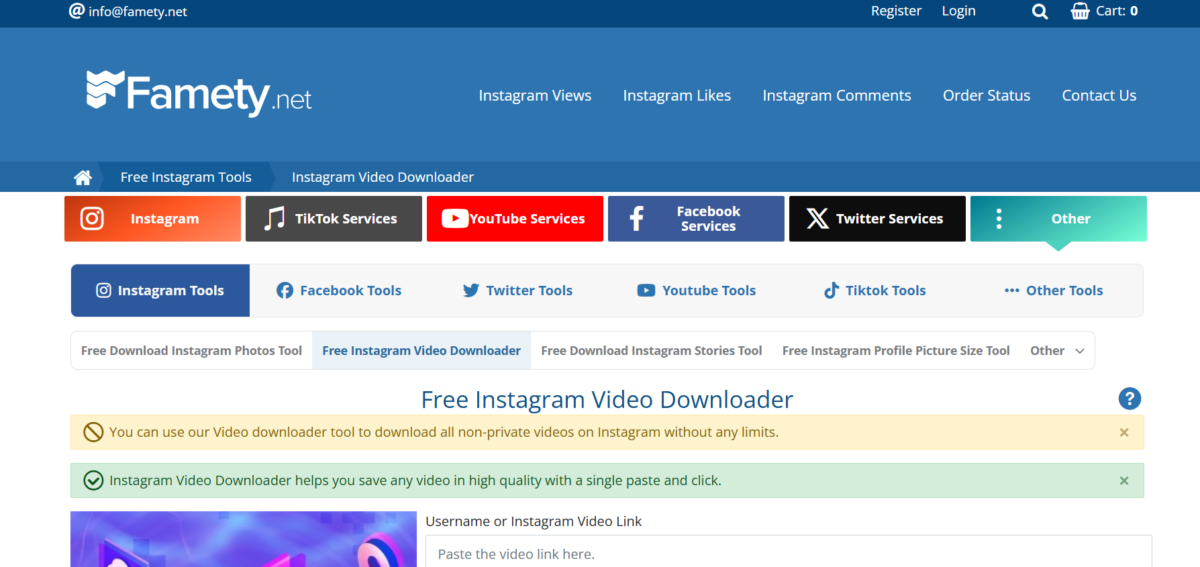Open the Twitter Services X button

(x=877, y=219)
